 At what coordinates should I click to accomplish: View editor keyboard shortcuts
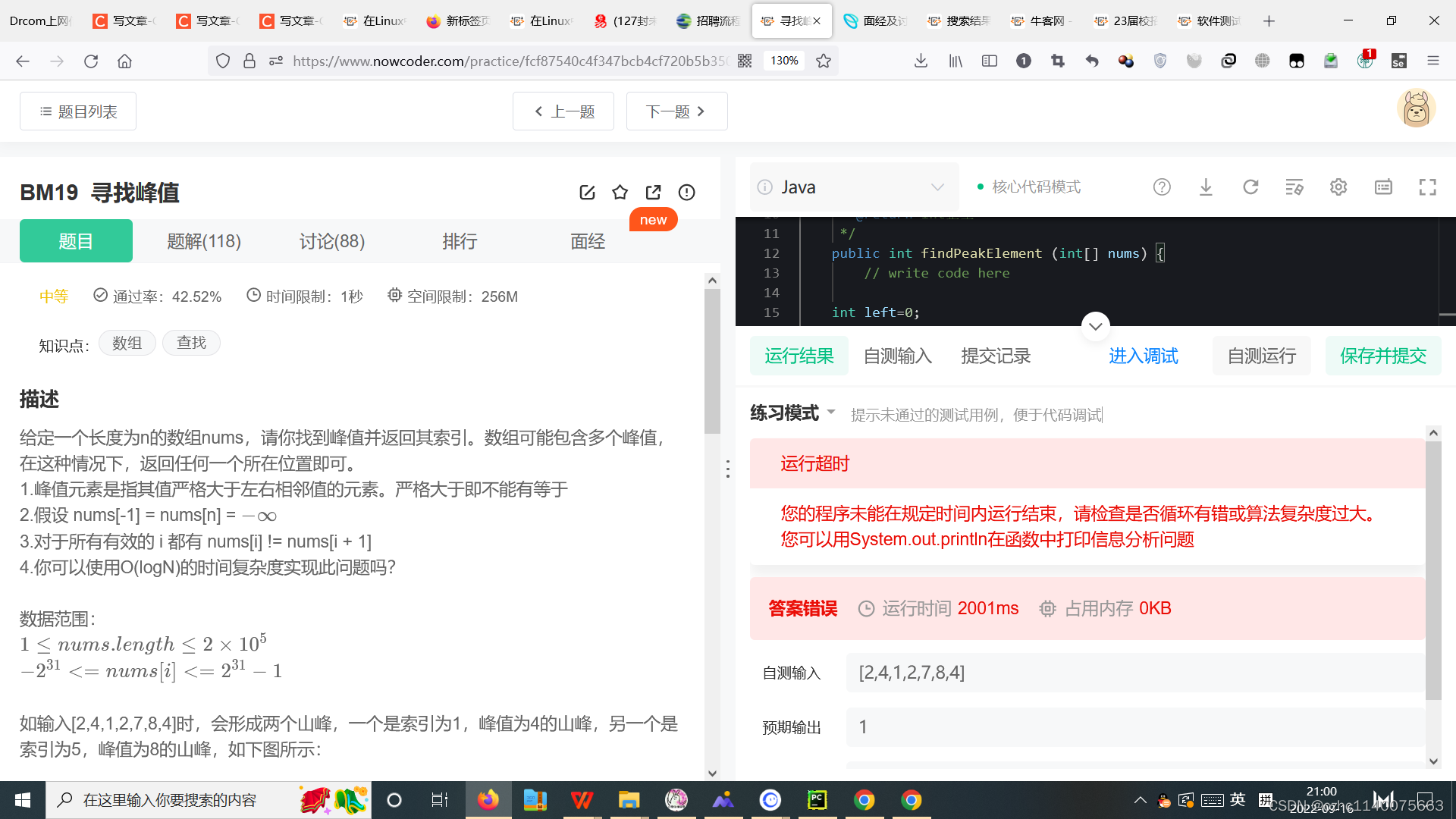point(1383,187)
